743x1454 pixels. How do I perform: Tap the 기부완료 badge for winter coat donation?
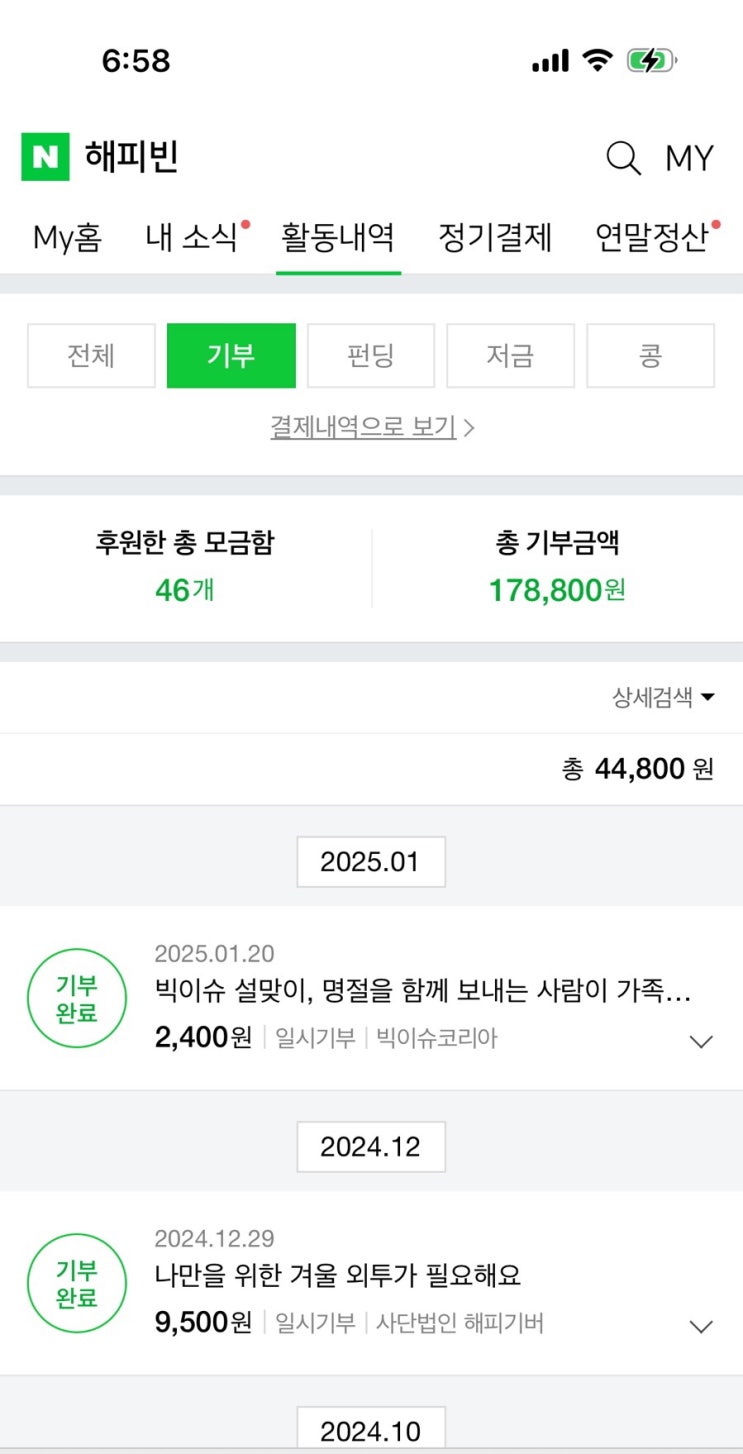[77, 1284]
